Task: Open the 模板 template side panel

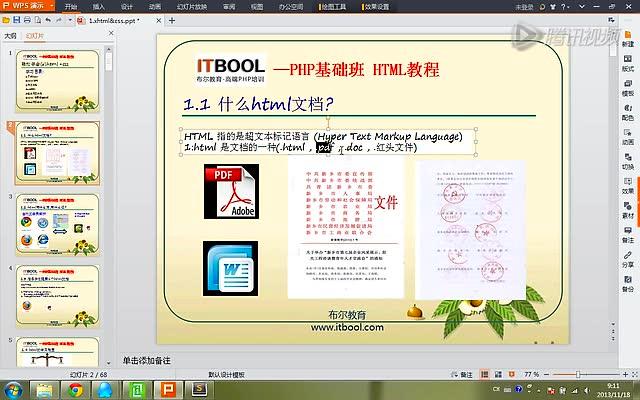Action: [628, 89]
